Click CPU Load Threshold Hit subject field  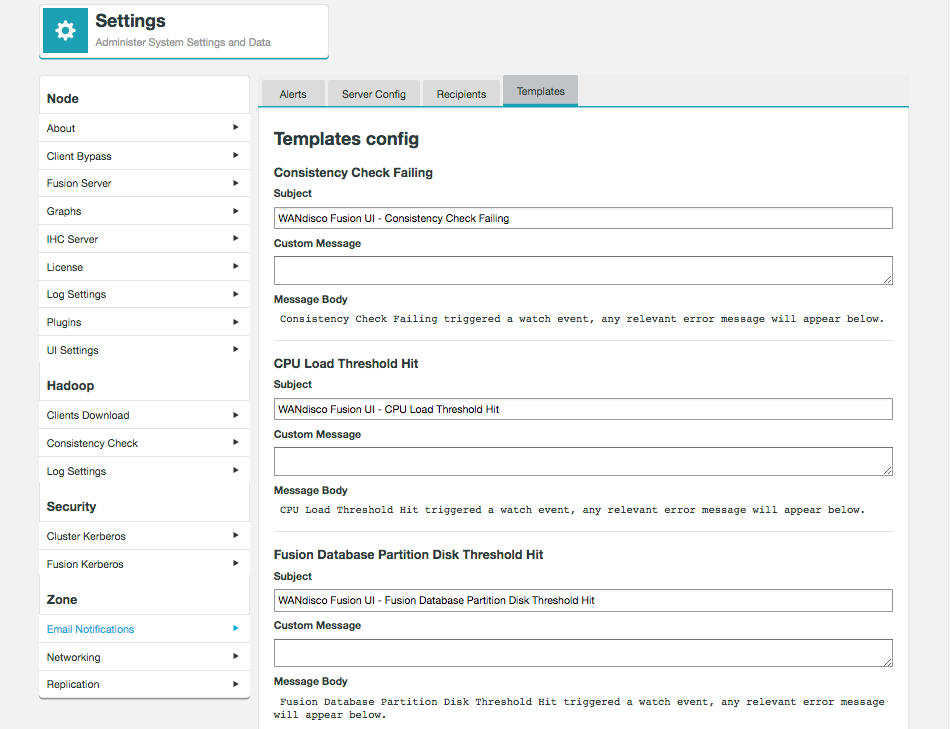point(583,409)
